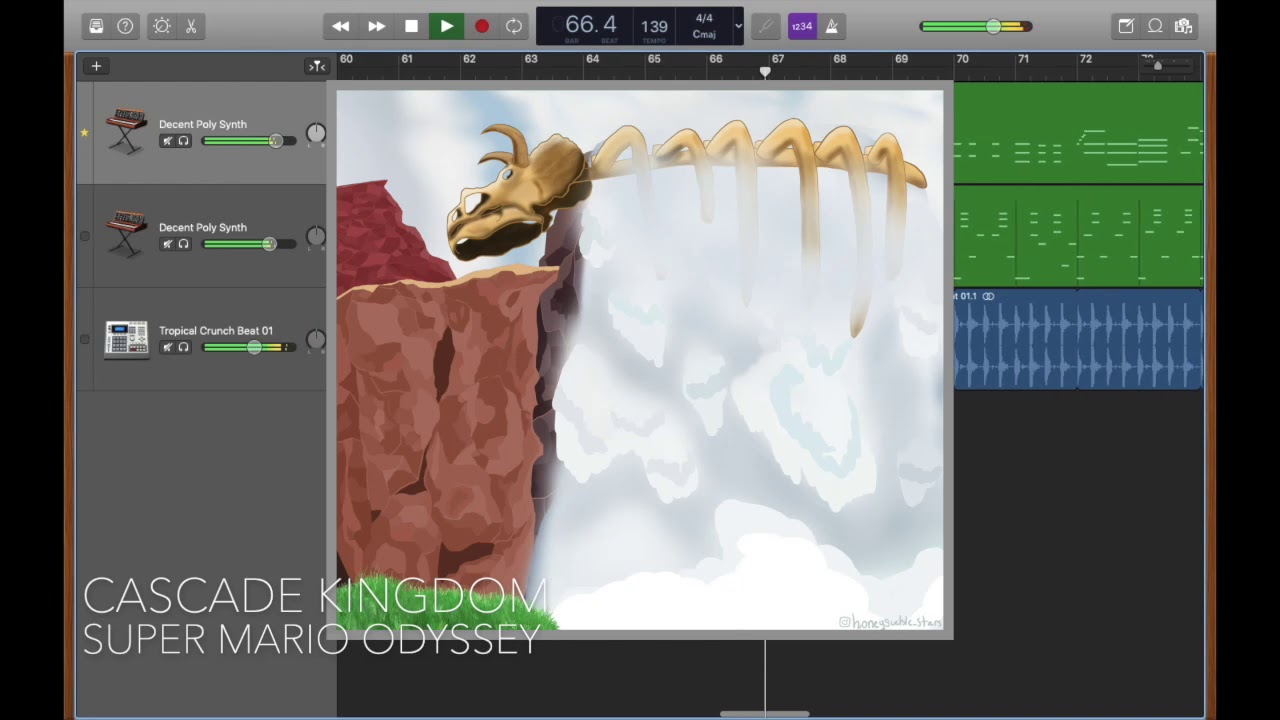1280x720 pixels.
Task: Start recording with the red button
Action: pyautogui.click(x=481, y=27)
